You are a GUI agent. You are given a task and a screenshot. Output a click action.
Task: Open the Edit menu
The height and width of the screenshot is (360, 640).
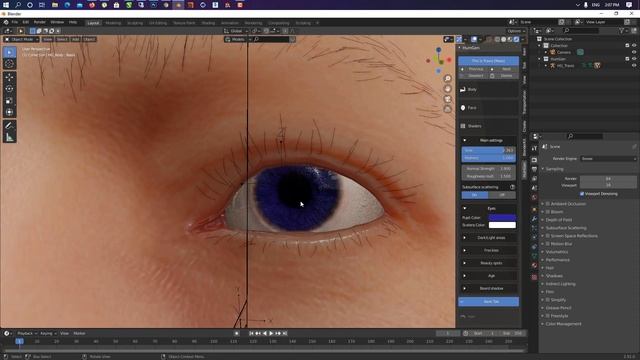point(26,22)
